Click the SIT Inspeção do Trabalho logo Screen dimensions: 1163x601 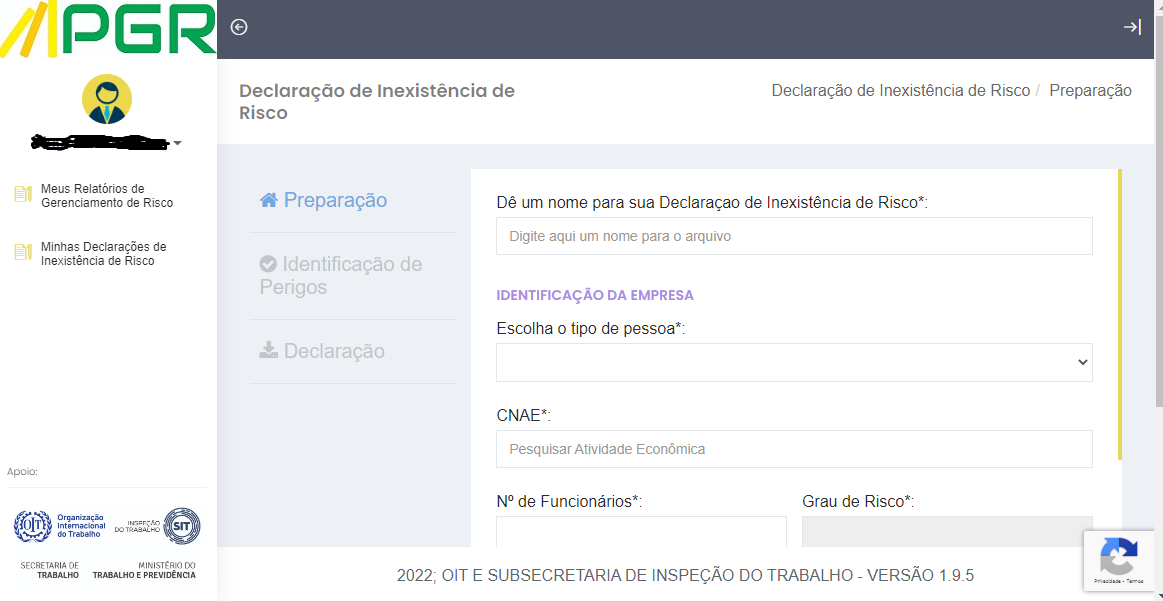[180, 525]
